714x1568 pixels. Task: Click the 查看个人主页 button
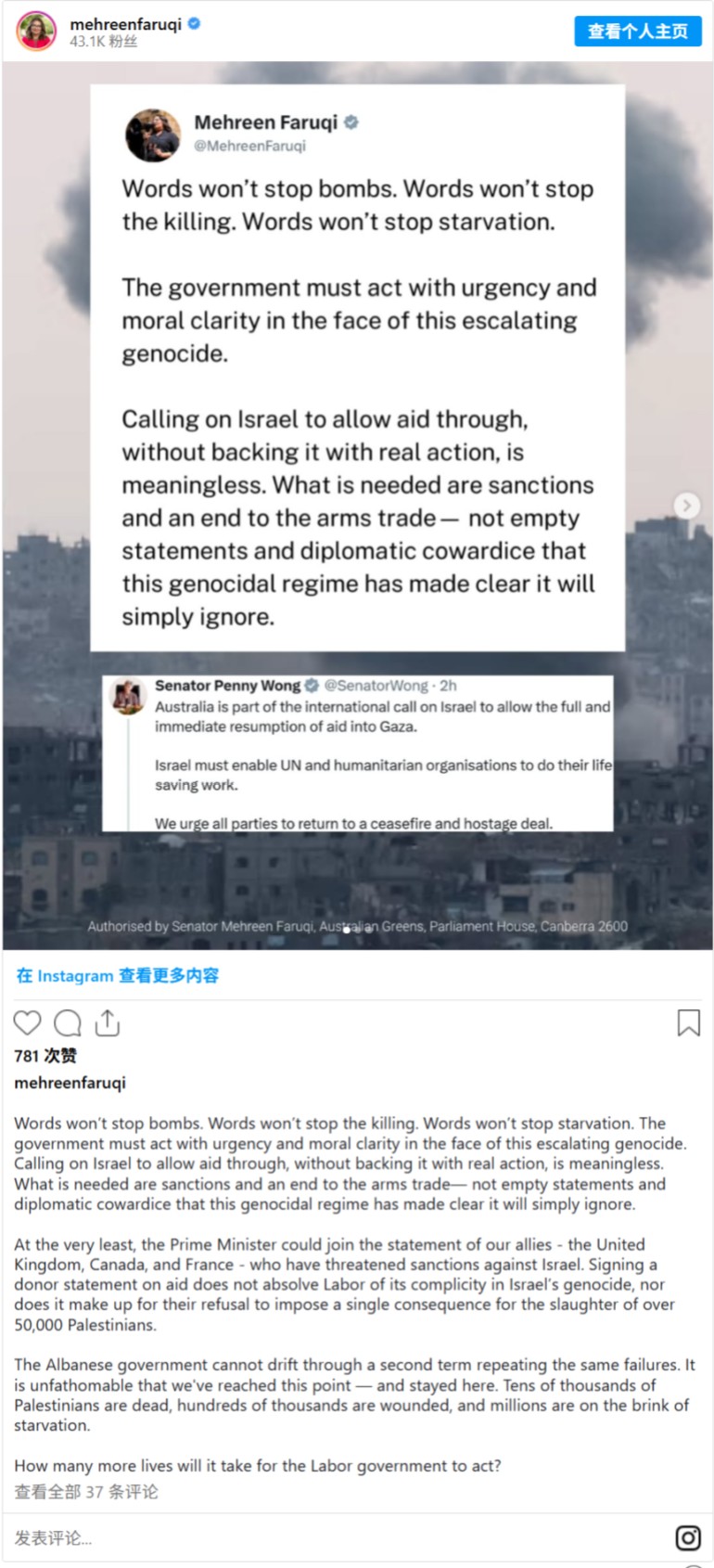638,32
